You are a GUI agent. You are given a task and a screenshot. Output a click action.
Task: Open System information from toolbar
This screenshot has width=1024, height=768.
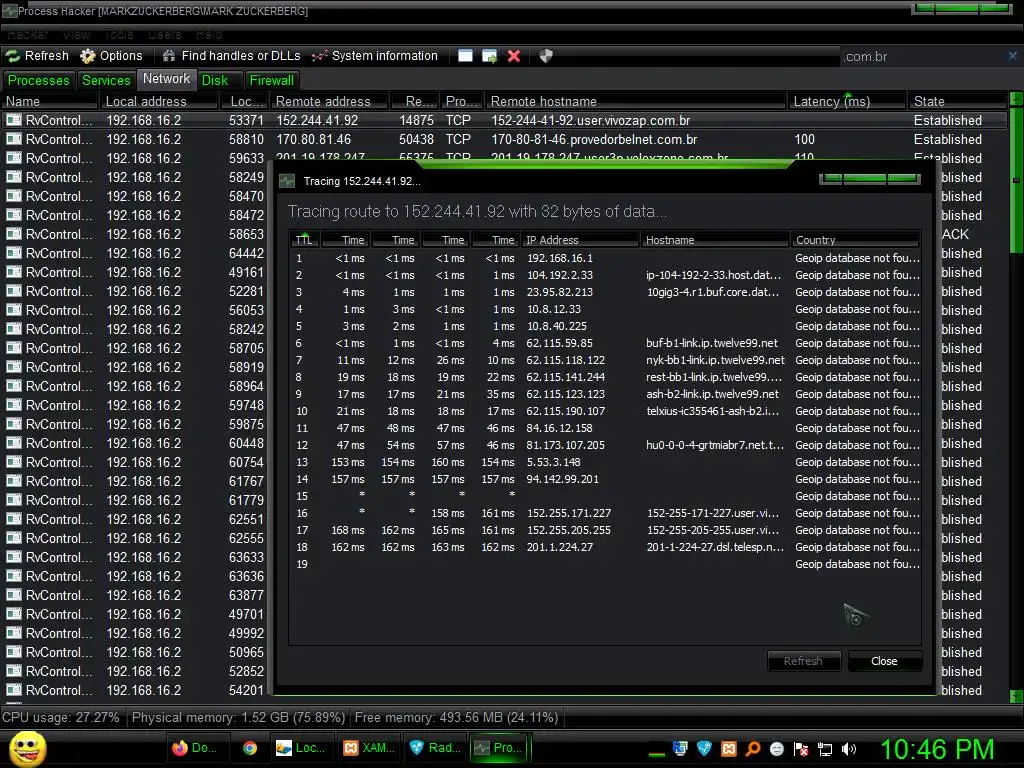(375, 56)
